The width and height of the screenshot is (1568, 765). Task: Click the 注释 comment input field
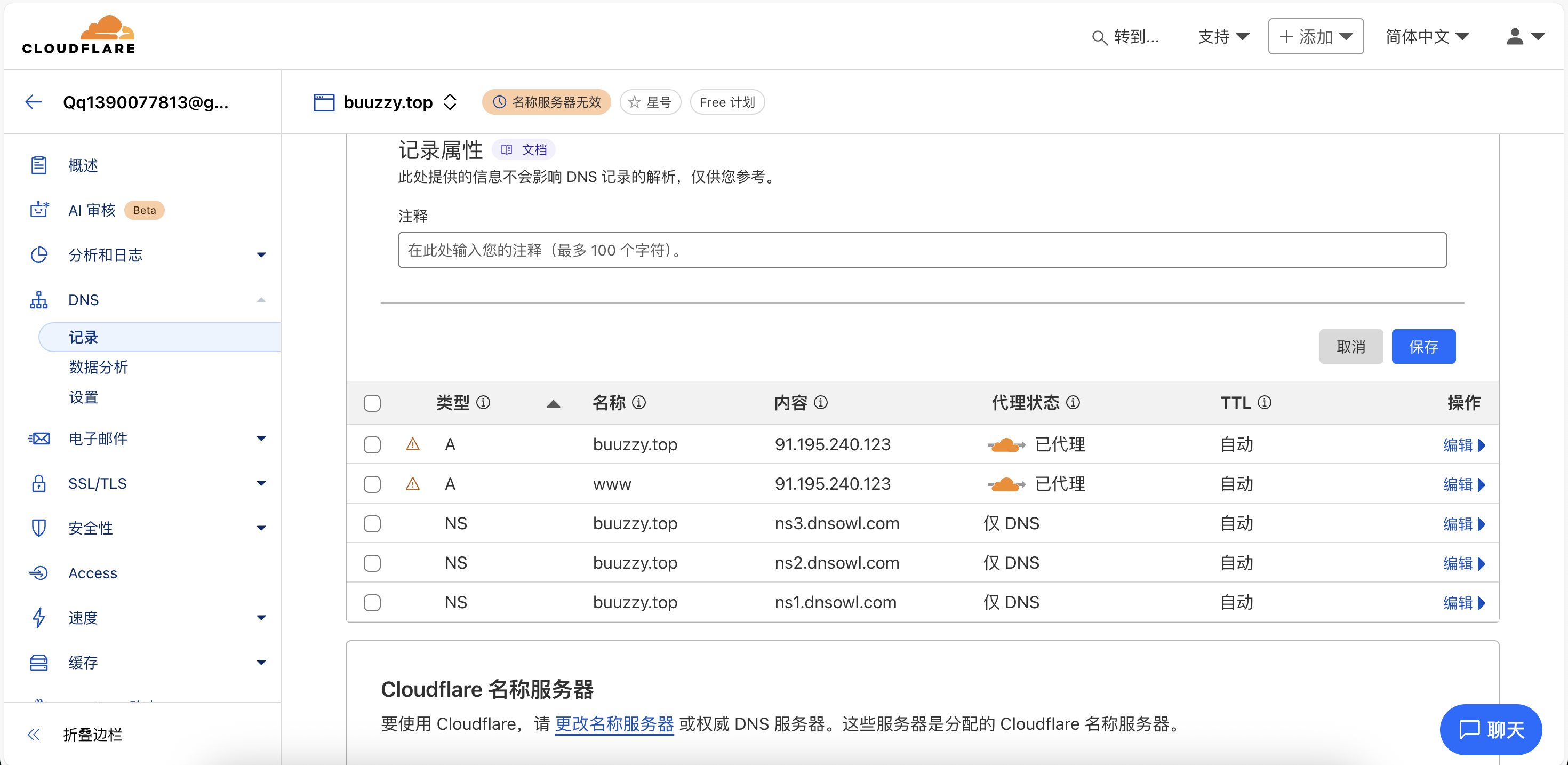coord(922,250)
